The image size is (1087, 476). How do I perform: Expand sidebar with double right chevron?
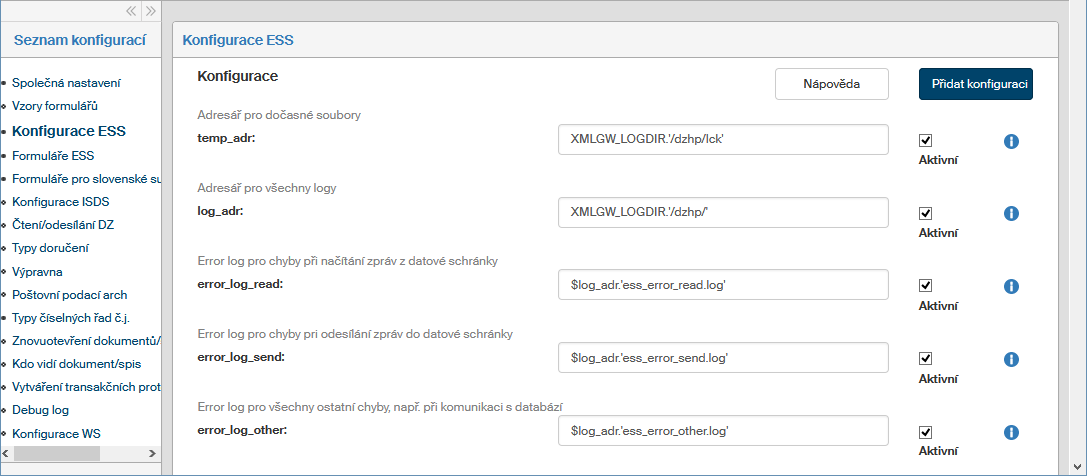tap(150, 11)
